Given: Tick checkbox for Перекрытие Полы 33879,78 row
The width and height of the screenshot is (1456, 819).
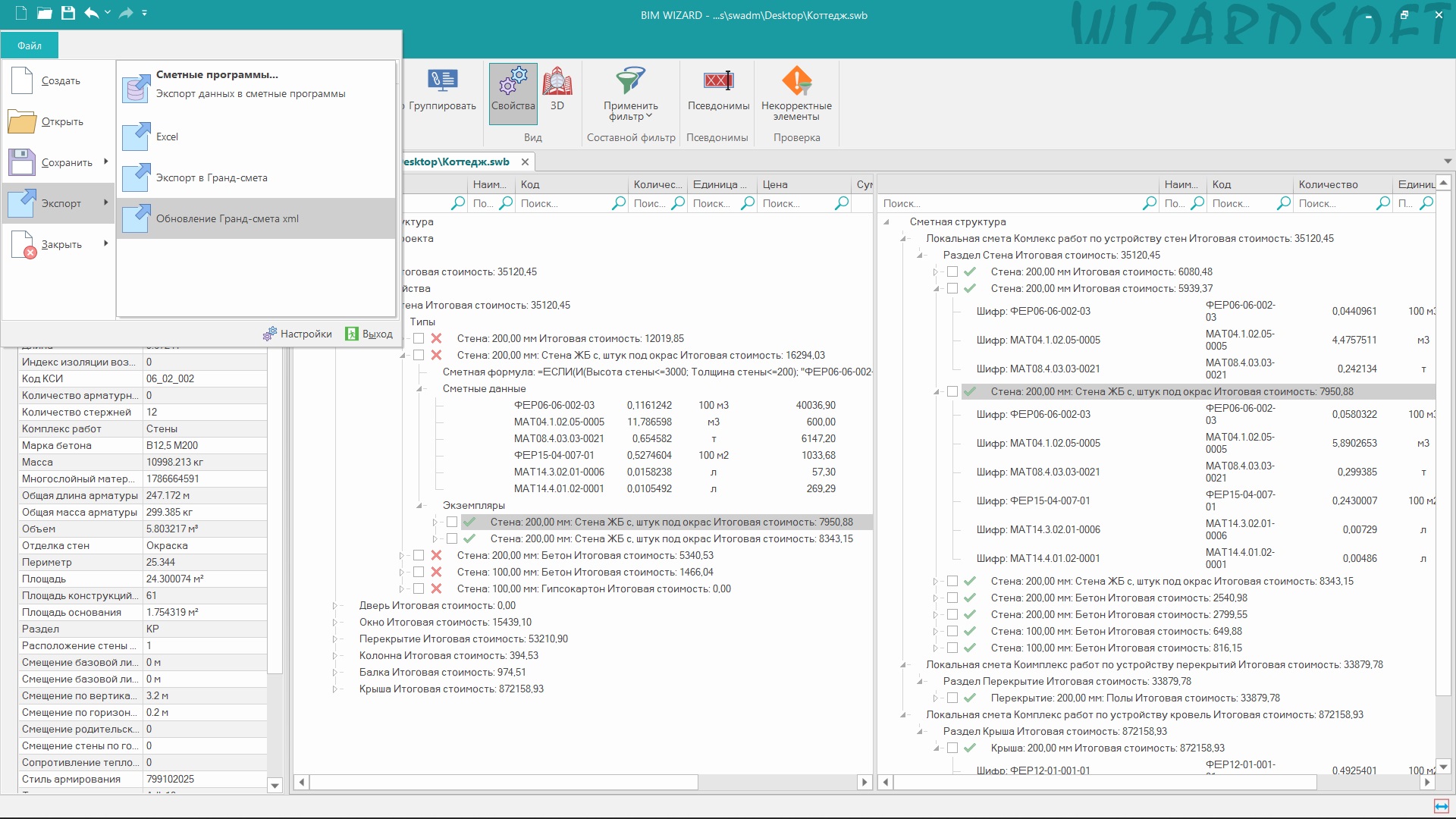Looking at the screenshot, I should point(952,698).
